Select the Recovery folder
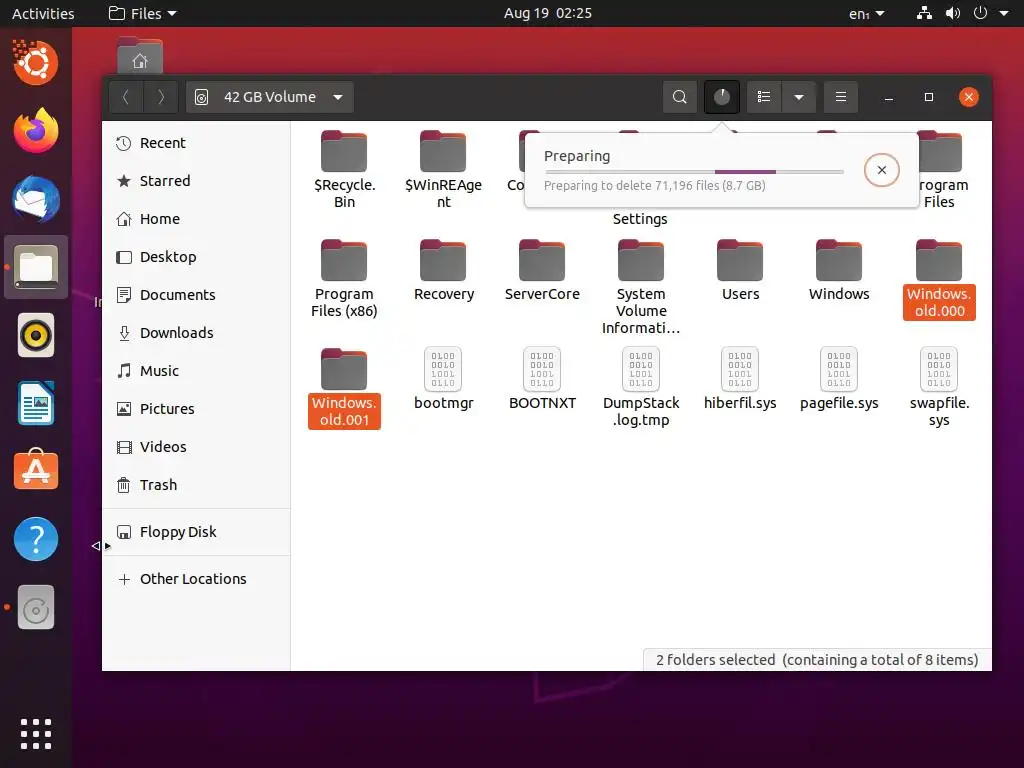The image size is (1024, 768). pyautogui.click(x=443, y=271)
